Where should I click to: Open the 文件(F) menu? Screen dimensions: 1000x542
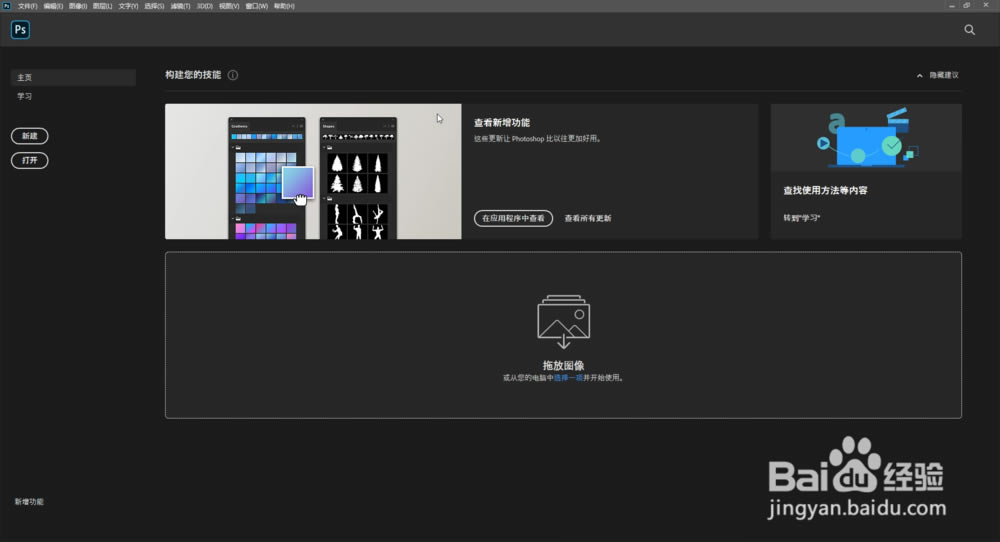tap(27, 6)
